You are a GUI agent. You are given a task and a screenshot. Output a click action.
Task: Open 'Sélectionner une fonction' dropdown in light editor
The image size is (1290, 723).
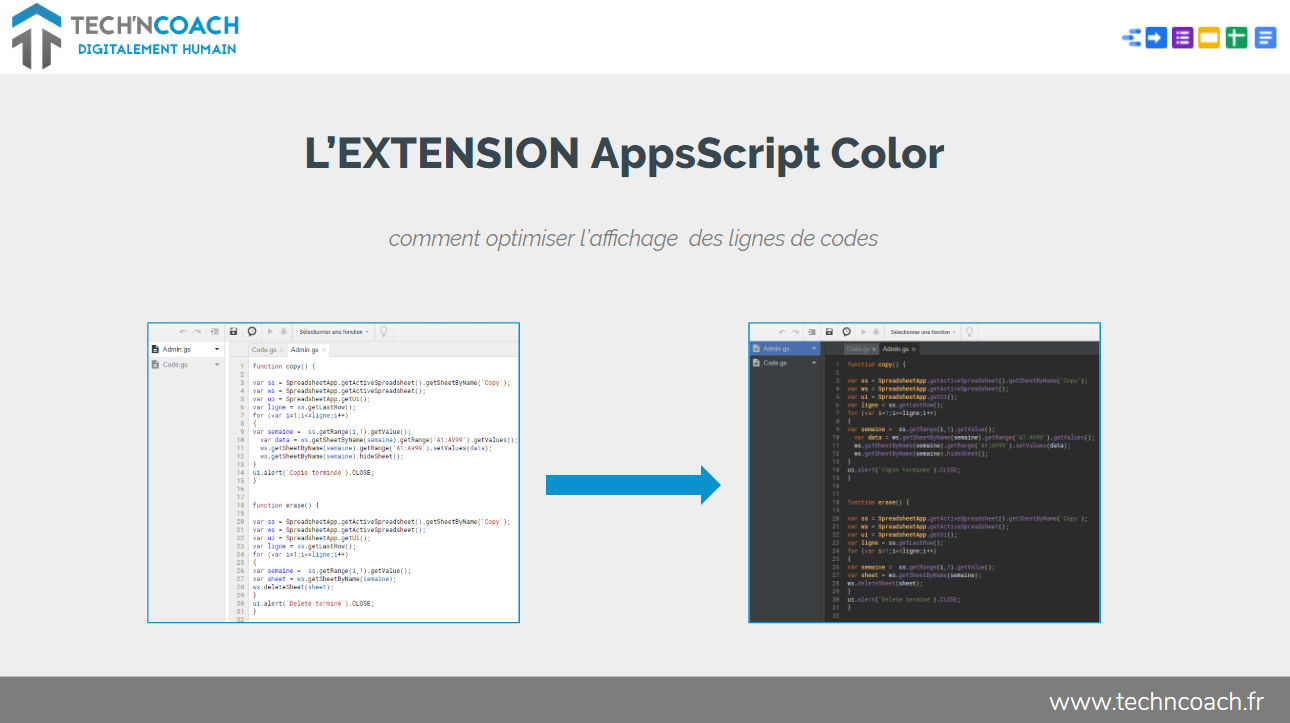tap(334, 331)
